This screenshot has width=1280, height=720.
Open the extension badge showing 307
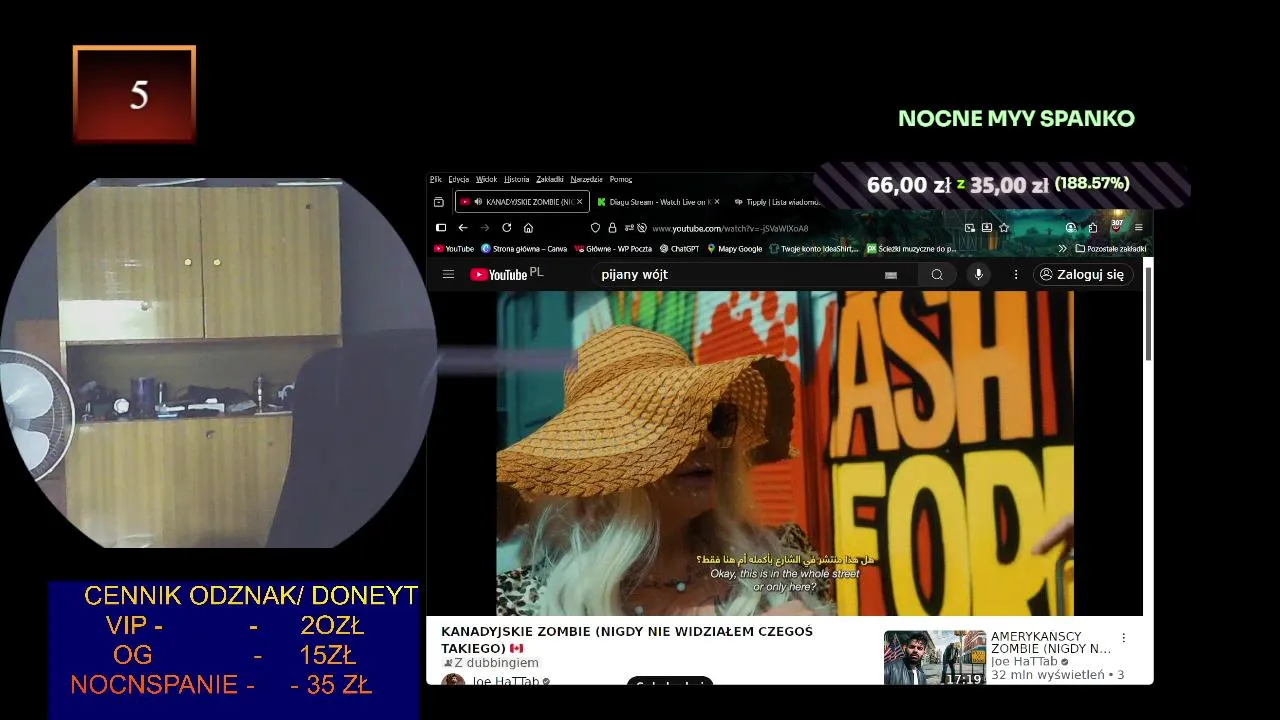[x=1116, y=226]
